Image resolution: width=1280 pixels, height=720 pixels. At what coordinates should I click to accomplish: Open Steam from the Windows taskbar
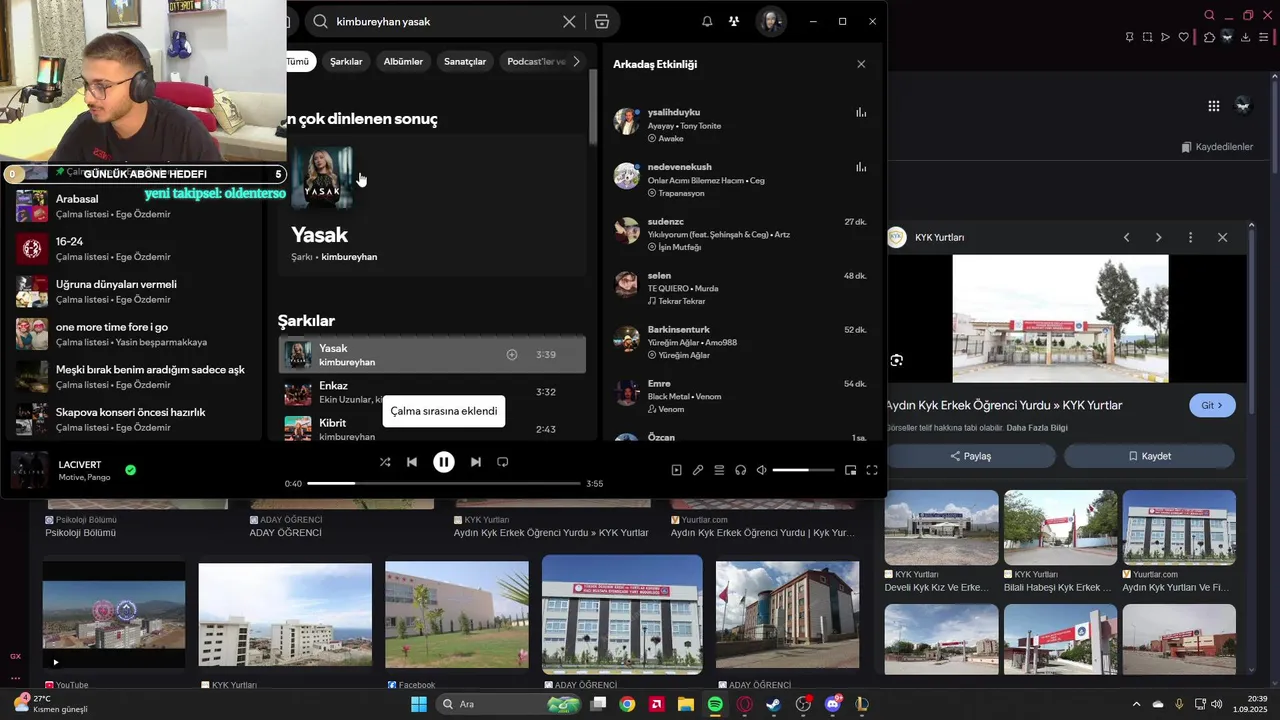pyautogui.click(x=773, y=704)
